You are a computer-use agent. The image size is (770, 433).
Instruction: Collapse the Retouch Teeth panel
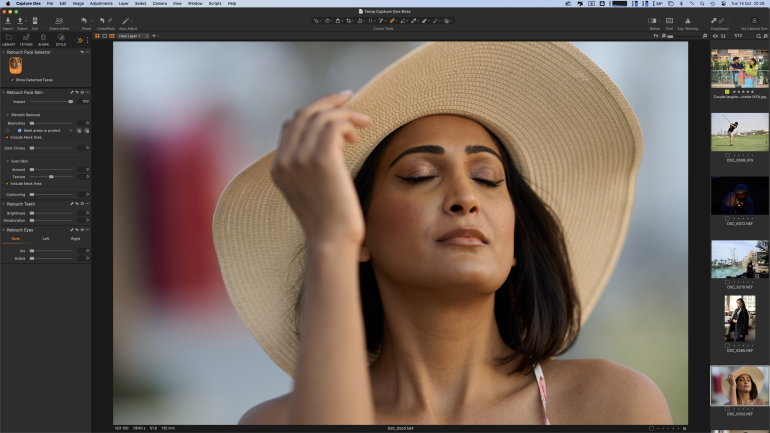[3, 204]
